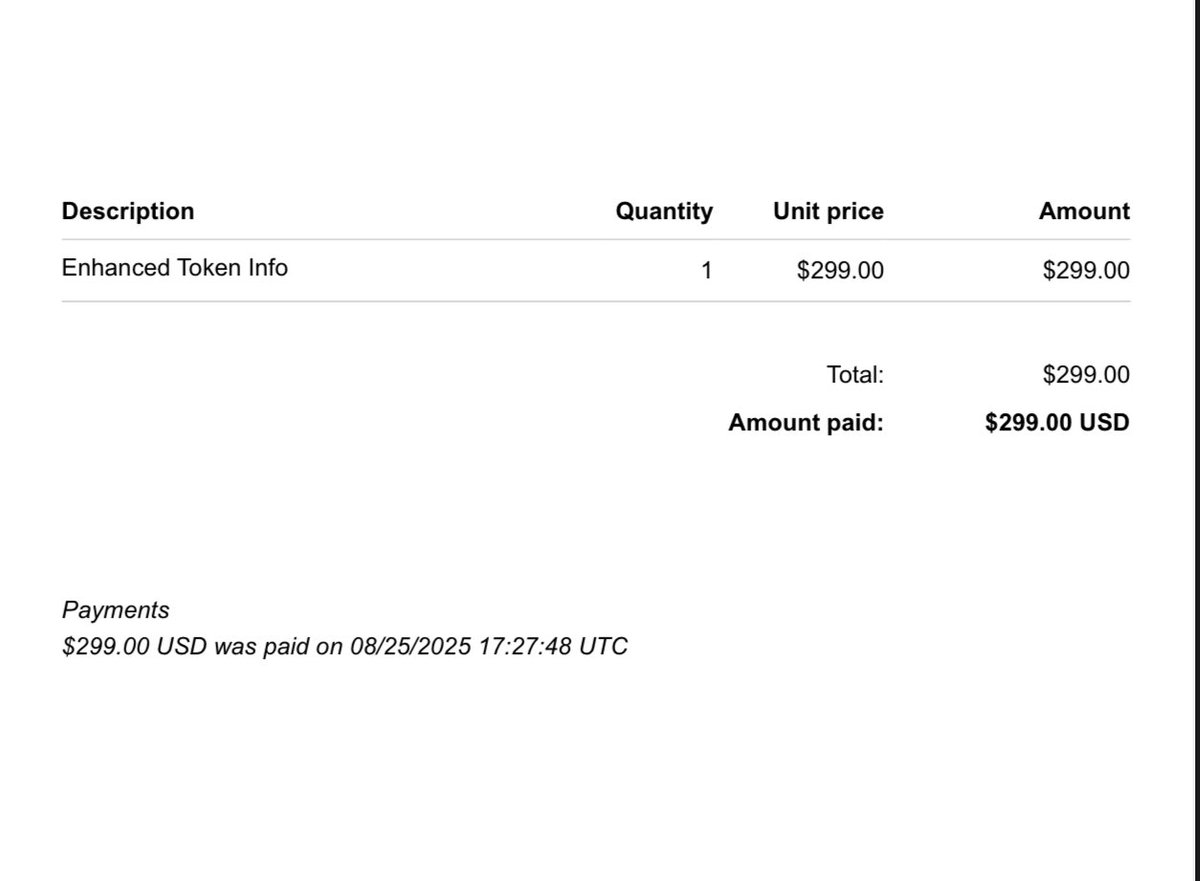
Task: Select the Quantity column header
Action: coord(664,211)
